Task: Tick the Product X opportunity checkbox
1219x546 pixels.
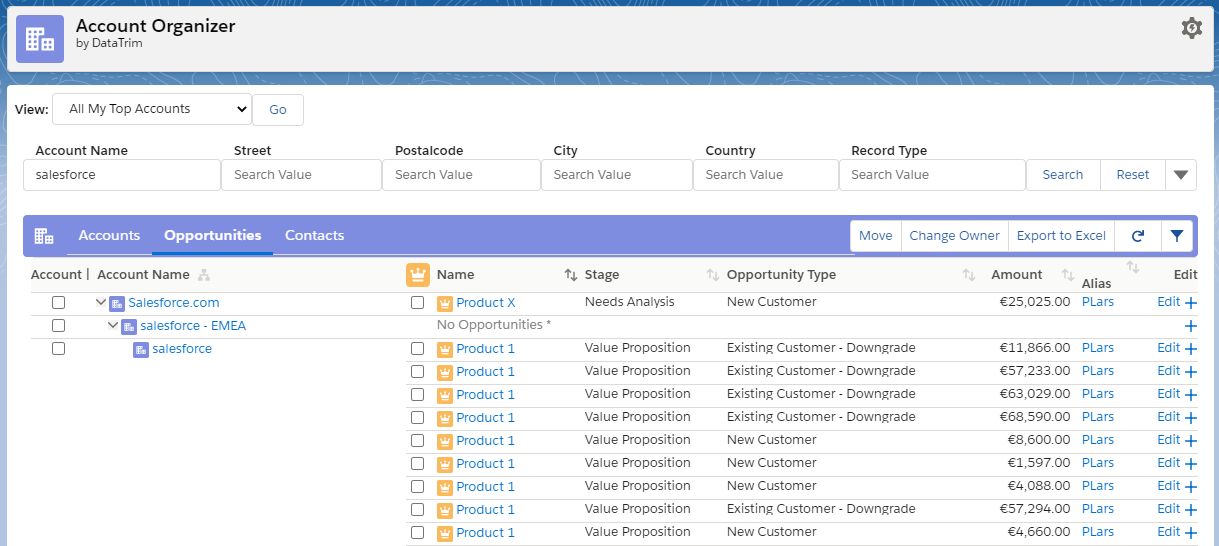Action: pyautogui.click(x=418, y=302)
